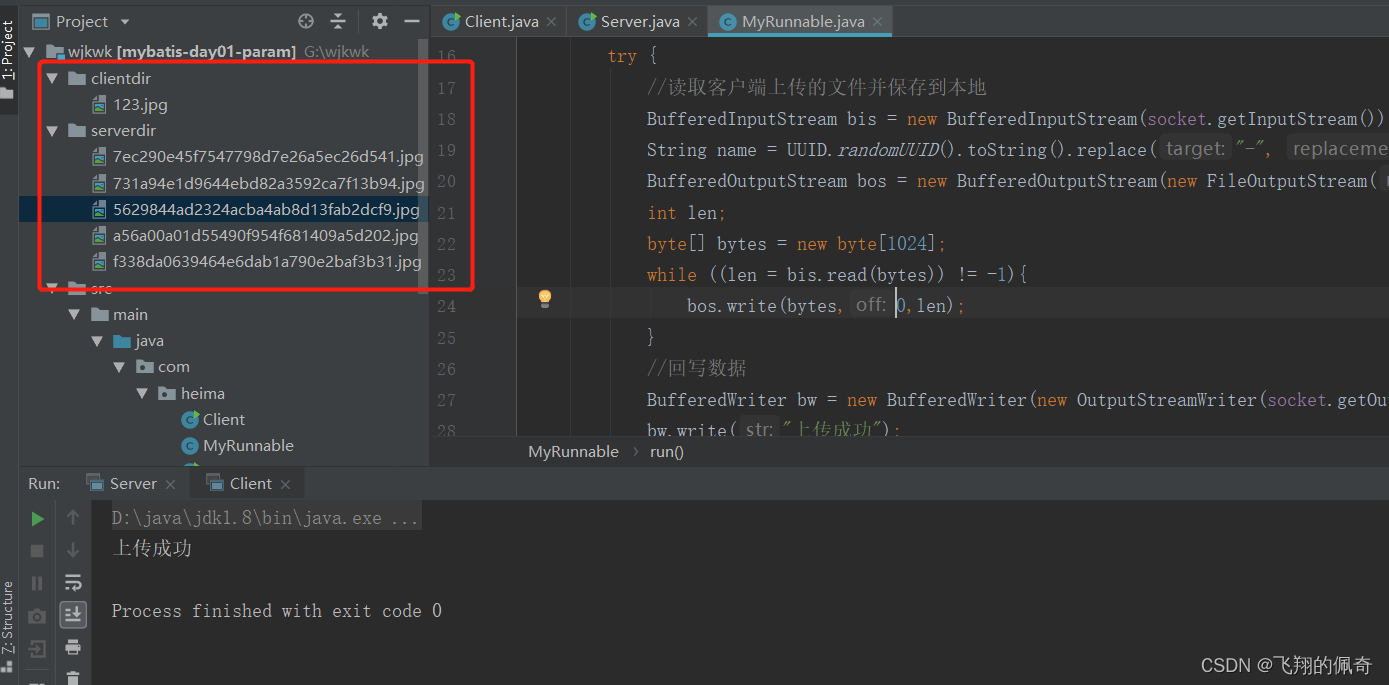Select a56a00a01d55490f954f681409a5d202.jpg file
The width and height of the screenshot is (1389, 685).
point(255,236)
